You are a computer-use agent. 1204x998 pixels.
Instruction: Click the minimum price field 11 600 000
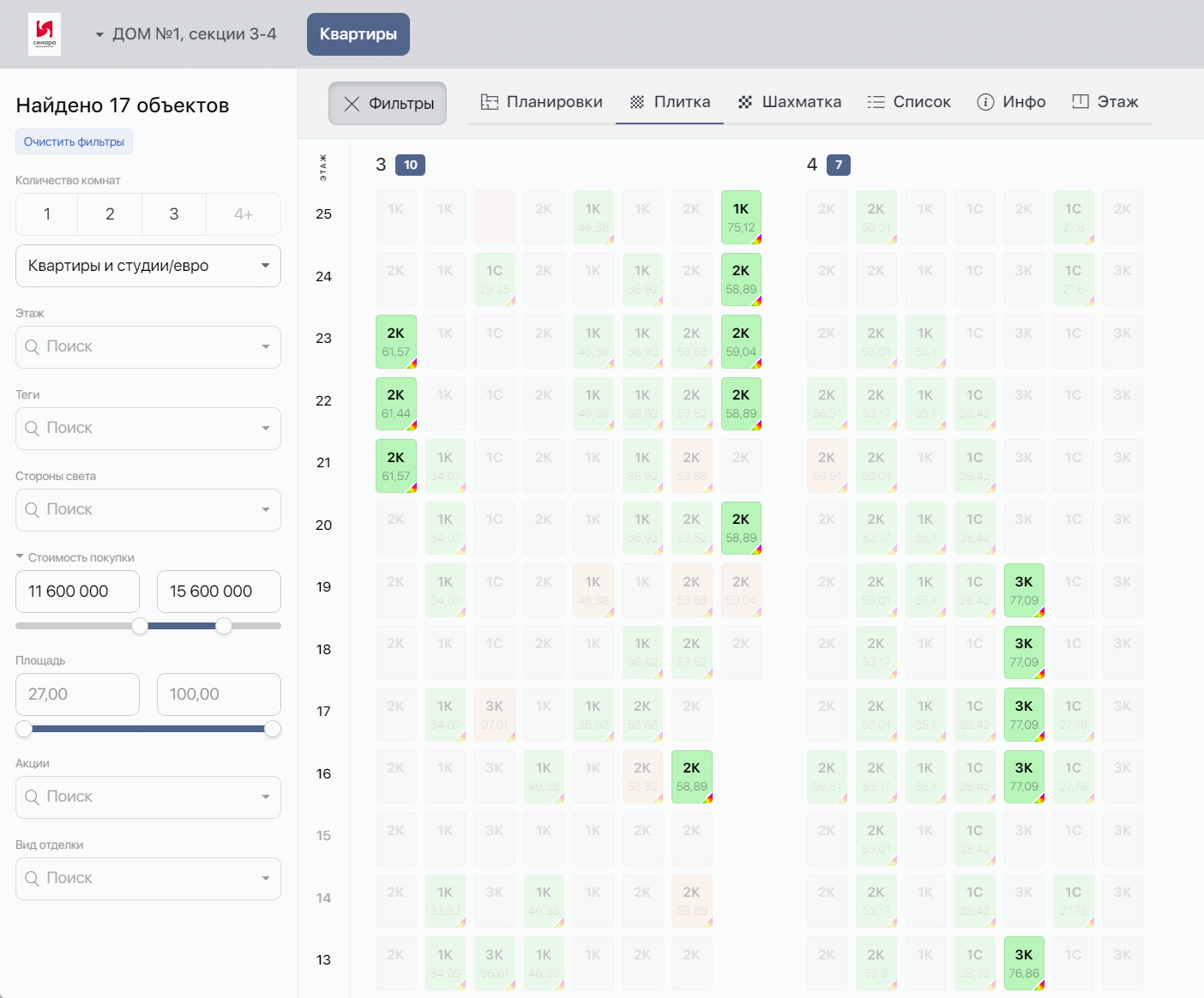pos(77,592)
